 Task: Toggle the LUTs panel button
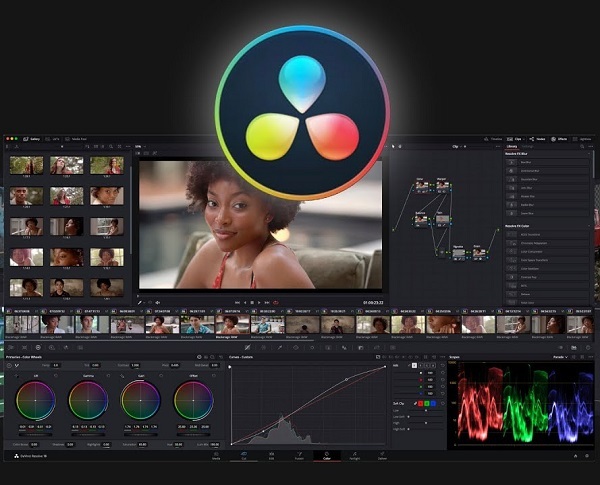(x=53, y=139)
